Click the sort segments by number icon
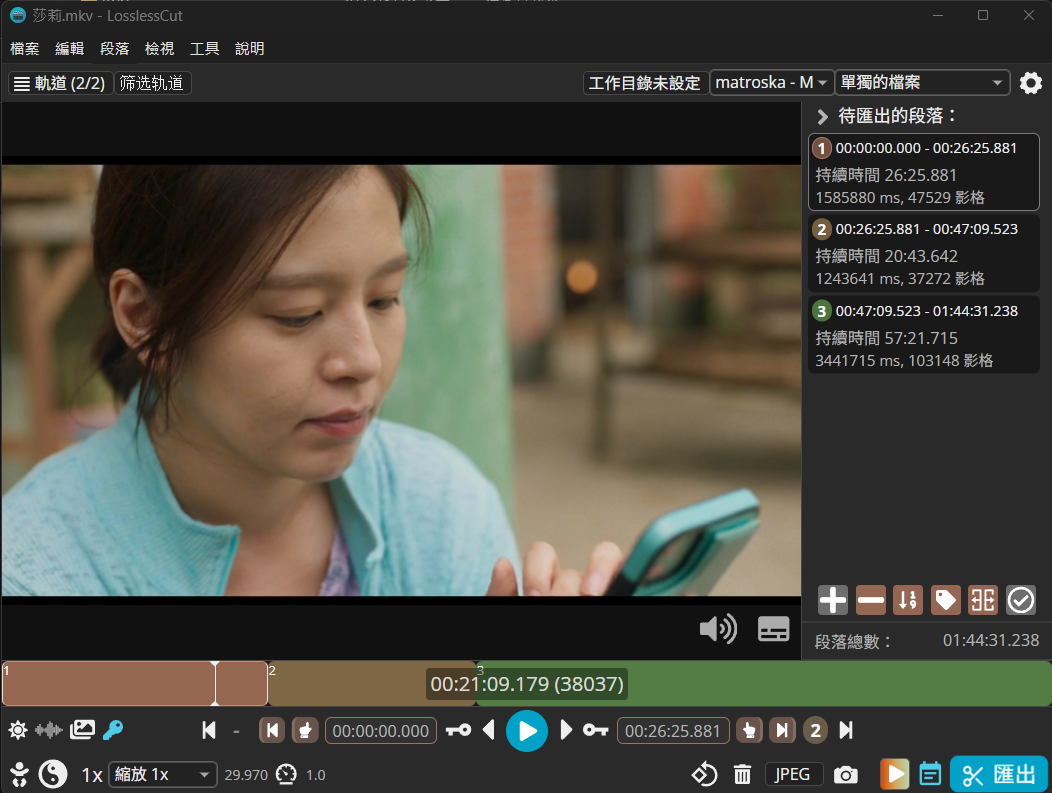Image resolution: width=1052 pixels, height=793 pixels. (x=908, y=600)
